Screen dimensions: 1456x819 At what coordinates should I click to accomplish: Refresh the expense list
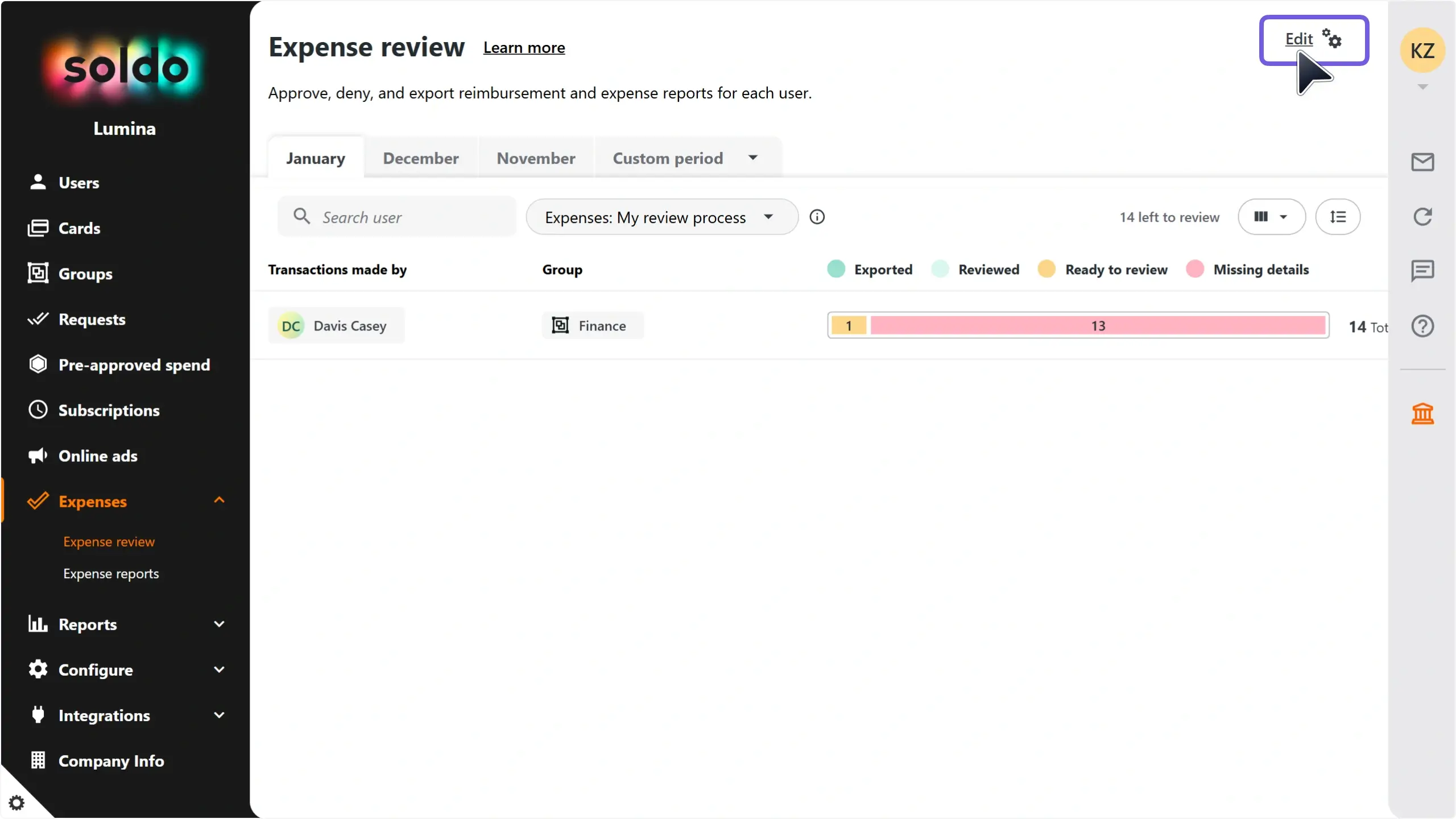1422,217
